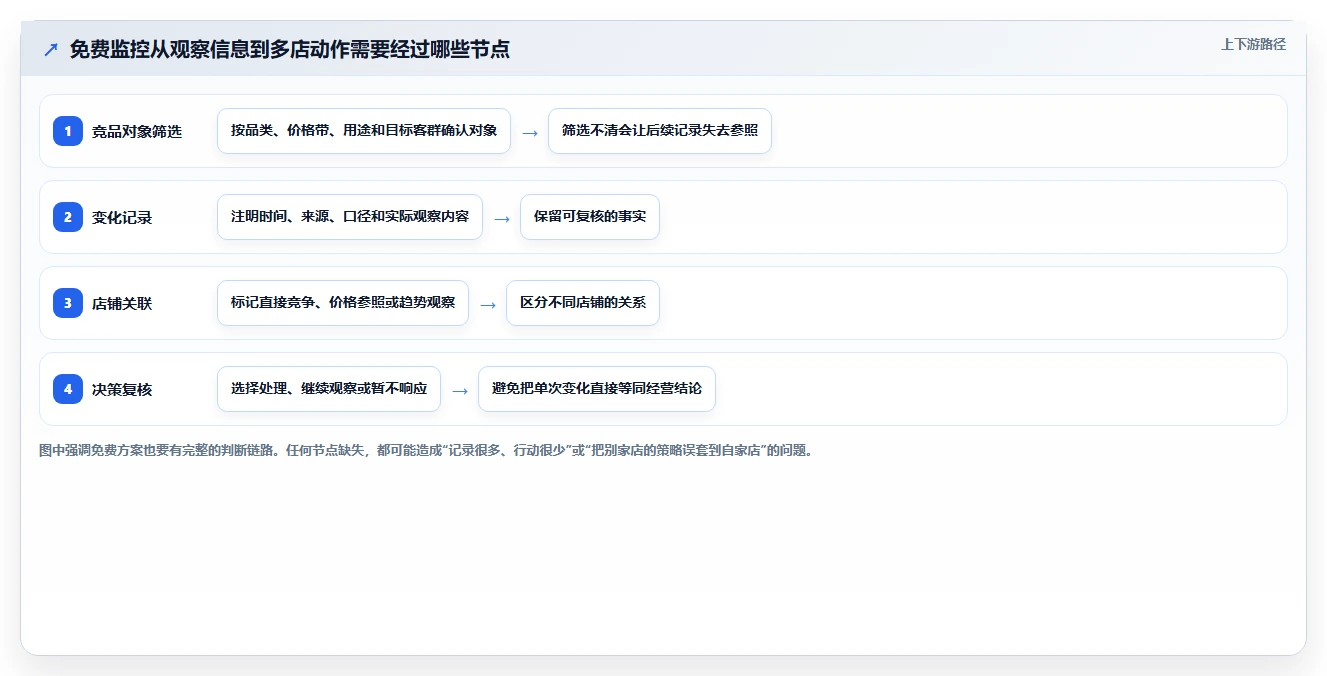The width and height of the screenshot is (1327, 676).
Task: Click the diagonal arrow icon beside the title
Action: coord(51,49)
